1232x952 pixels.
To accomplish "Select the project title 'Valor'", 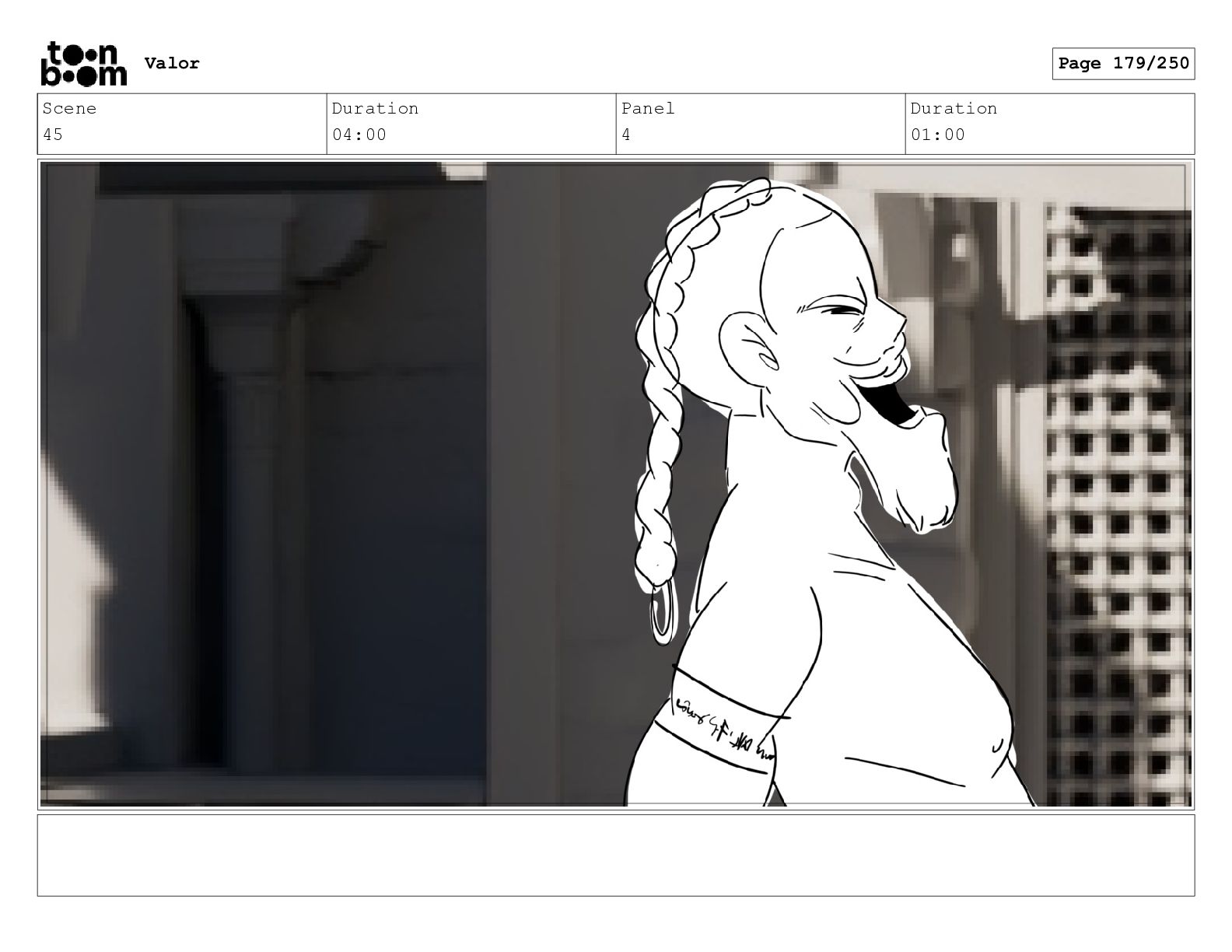I will [172, 63].
